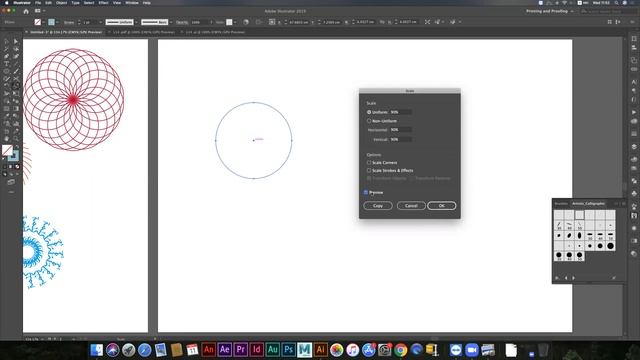Open Google Chrome from the dock
Image resolution: width=640 pixels, height=360 pixels.
tap(401, 350)
